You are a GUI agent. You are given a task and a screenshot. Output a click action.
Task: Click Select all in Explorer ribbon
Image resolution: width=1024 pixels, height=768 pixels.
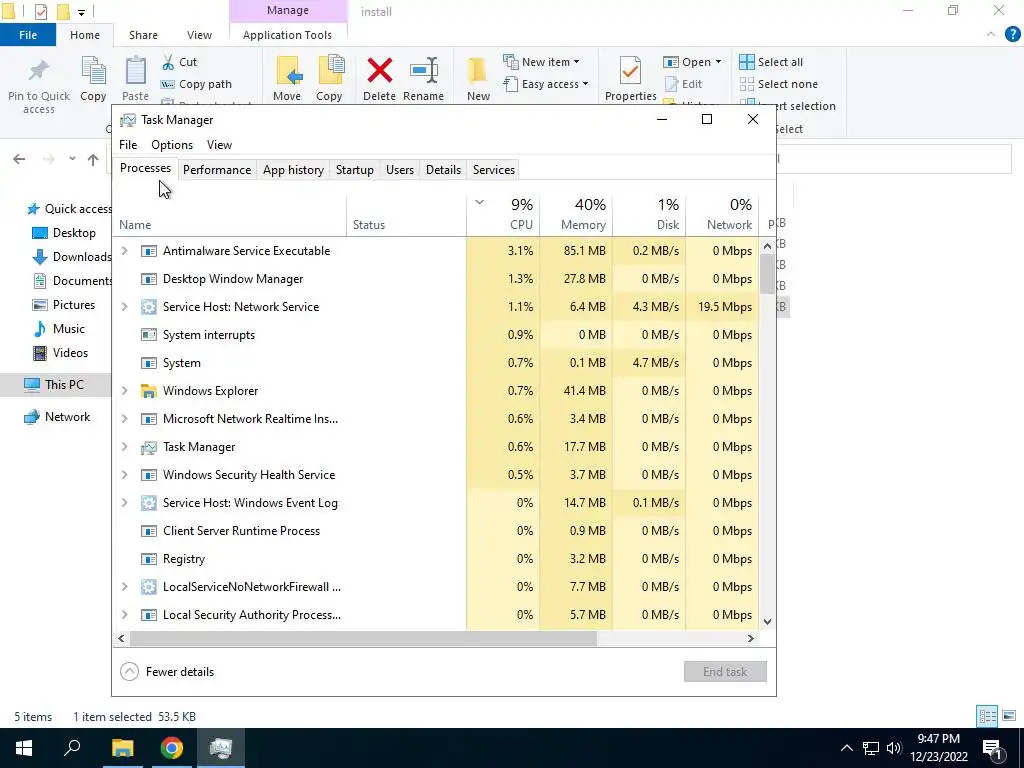pos(771,62)
